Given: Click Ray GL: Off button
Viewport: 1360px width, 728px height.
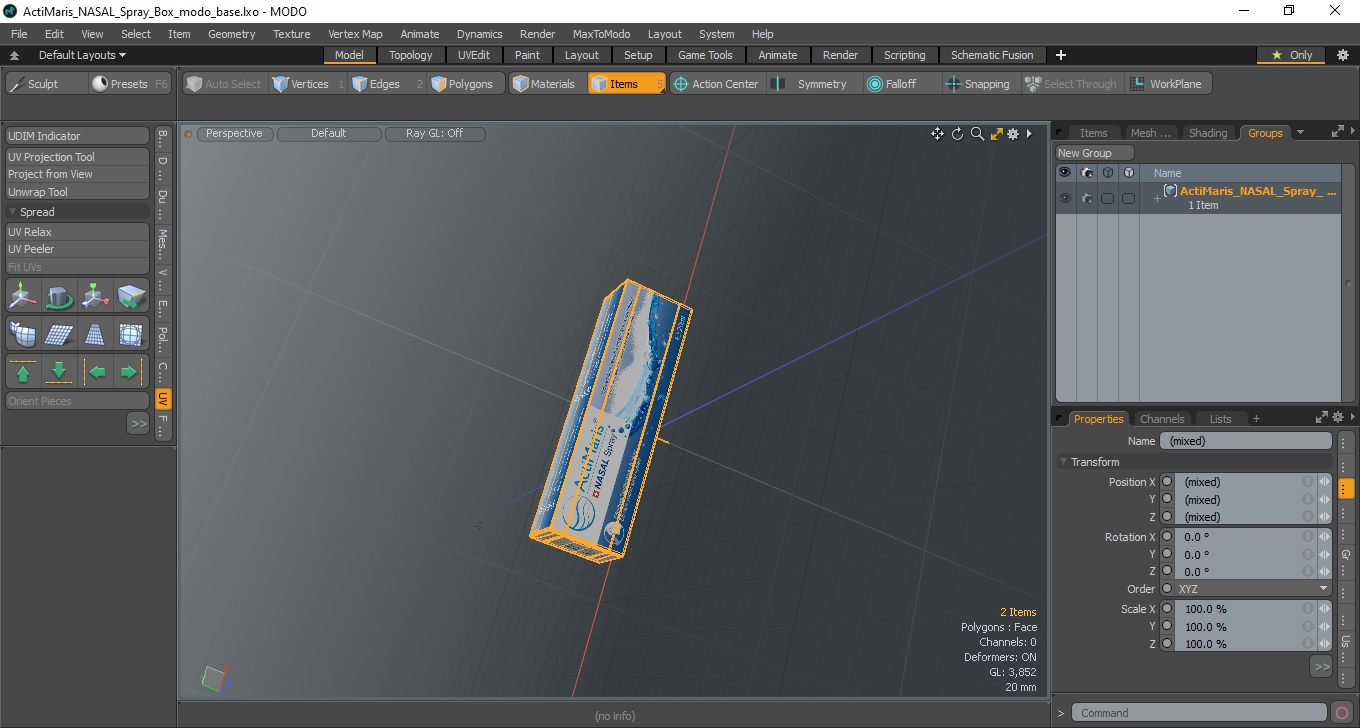Looking at the screenshot, I should [435, 133].
